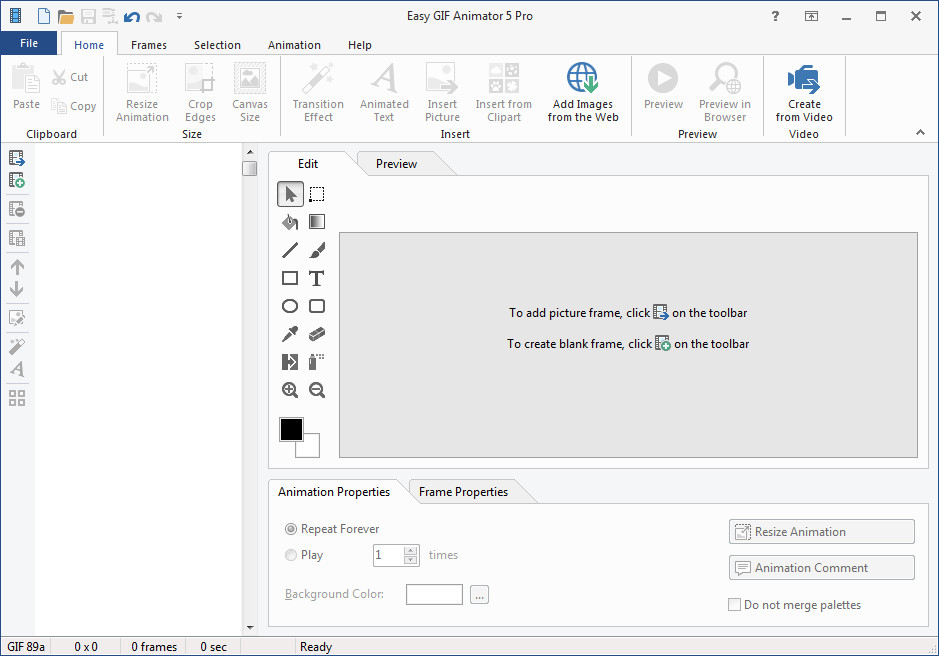Click the magic wand sidebar icon
The image size is (939, 656).
pyautogui.click(x=17, y=346)
